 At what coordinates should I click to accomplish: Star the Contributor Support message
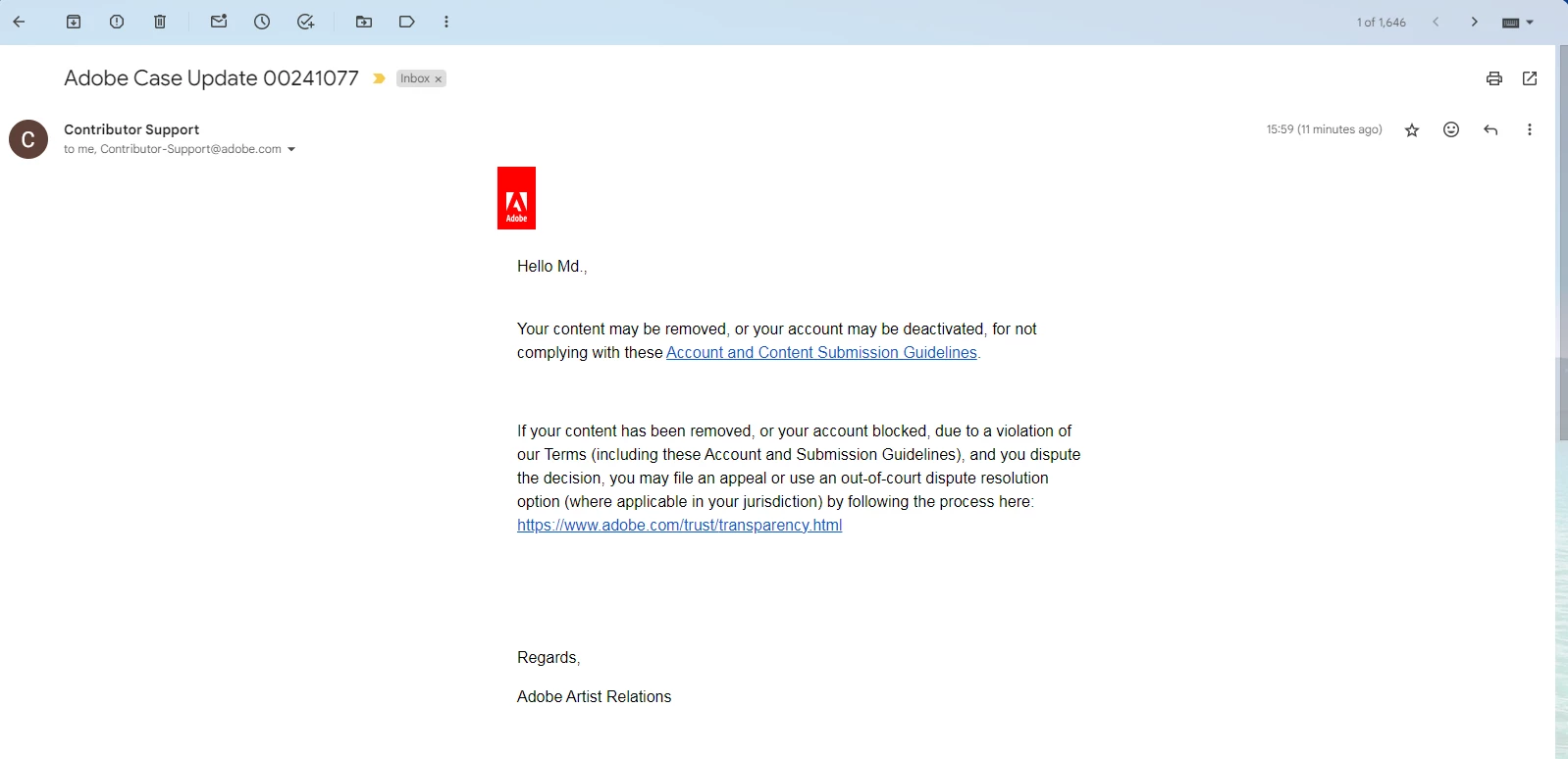[x=1412, y=130]
